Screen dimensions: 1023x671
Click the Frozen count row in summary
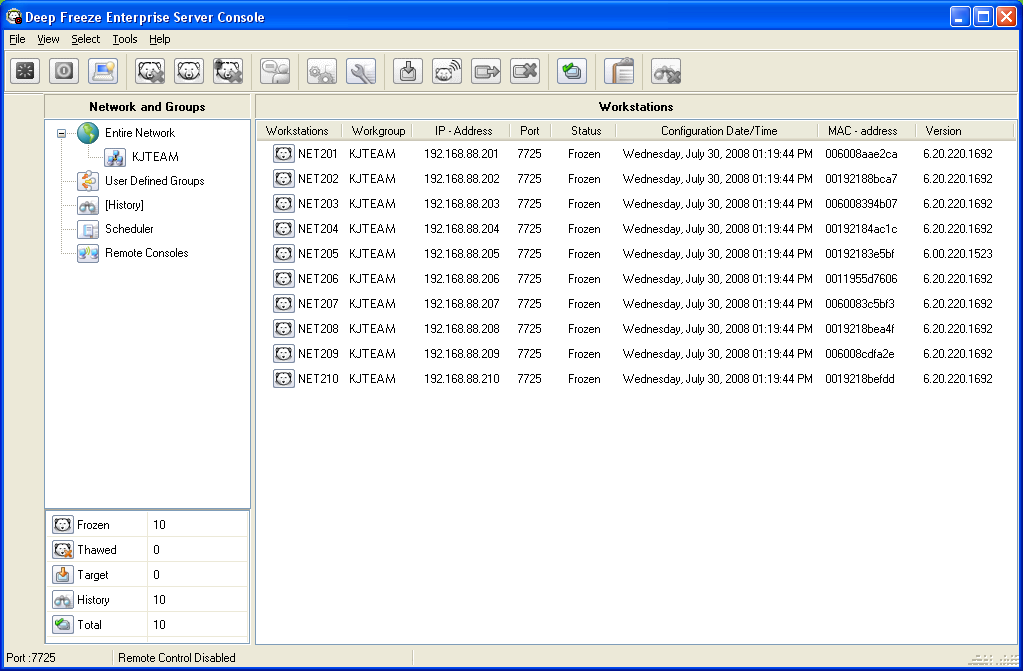pos(149,525)
